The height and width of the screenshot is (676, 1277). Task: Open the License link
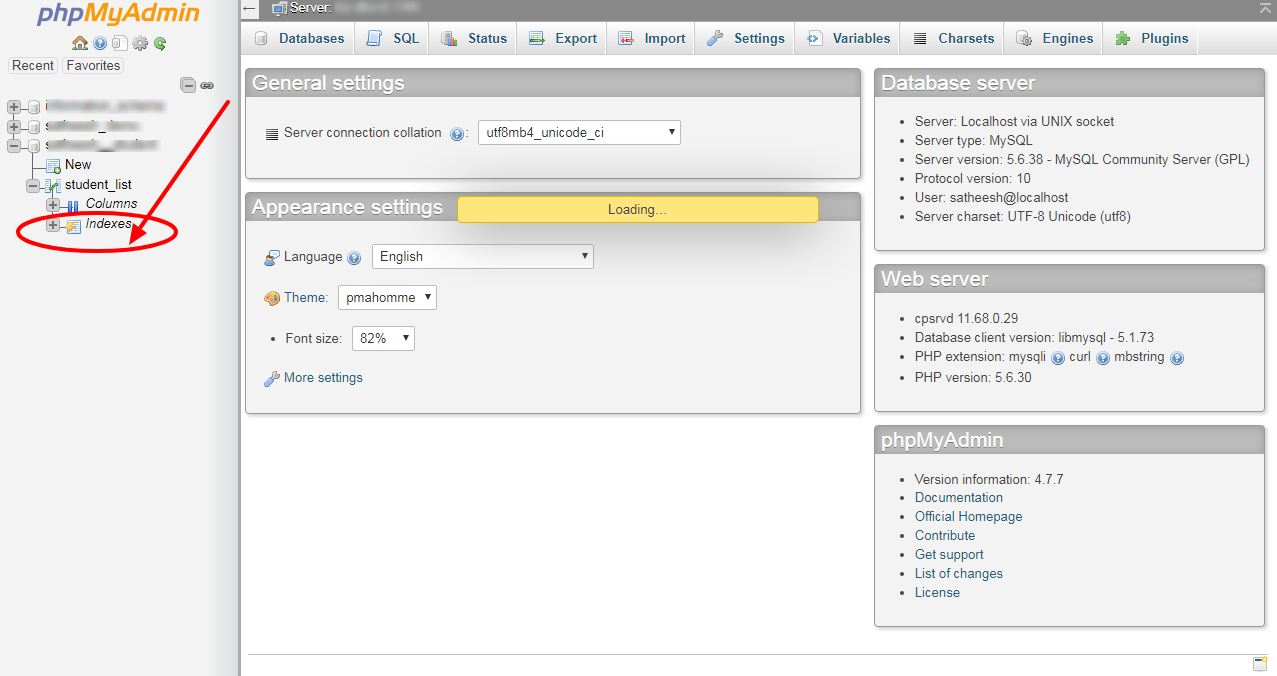(937, 593)
